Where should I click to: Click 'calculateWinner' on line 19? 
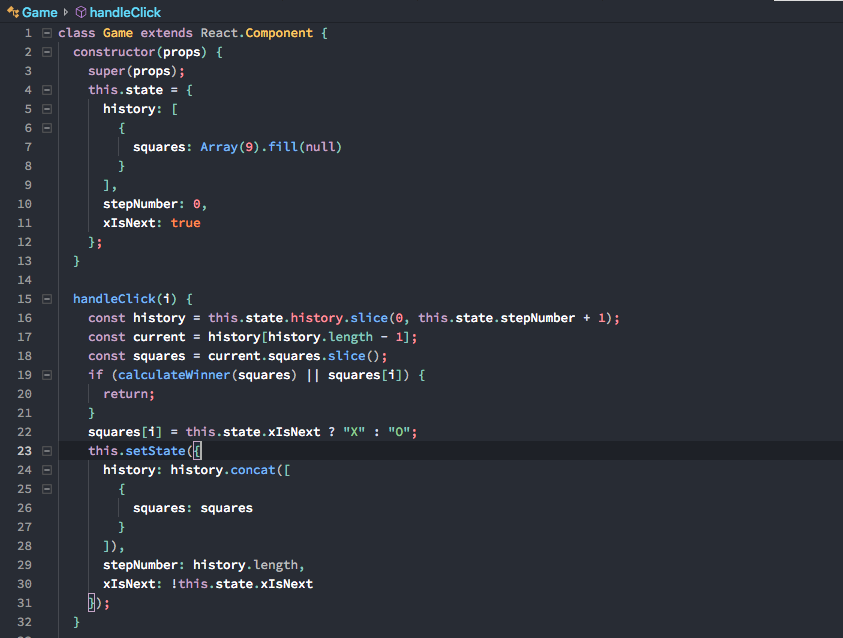click(x=174, y=375)
